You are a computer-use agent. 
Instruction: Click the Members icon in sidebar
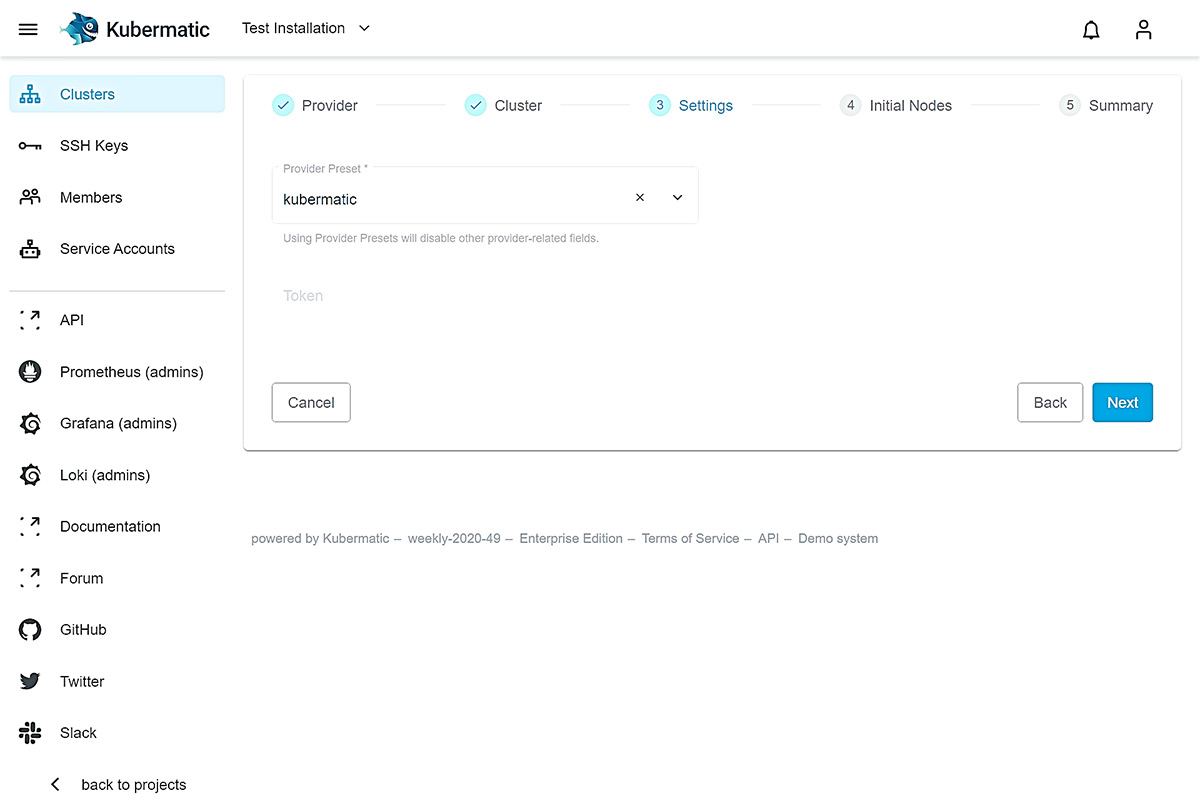30,197
